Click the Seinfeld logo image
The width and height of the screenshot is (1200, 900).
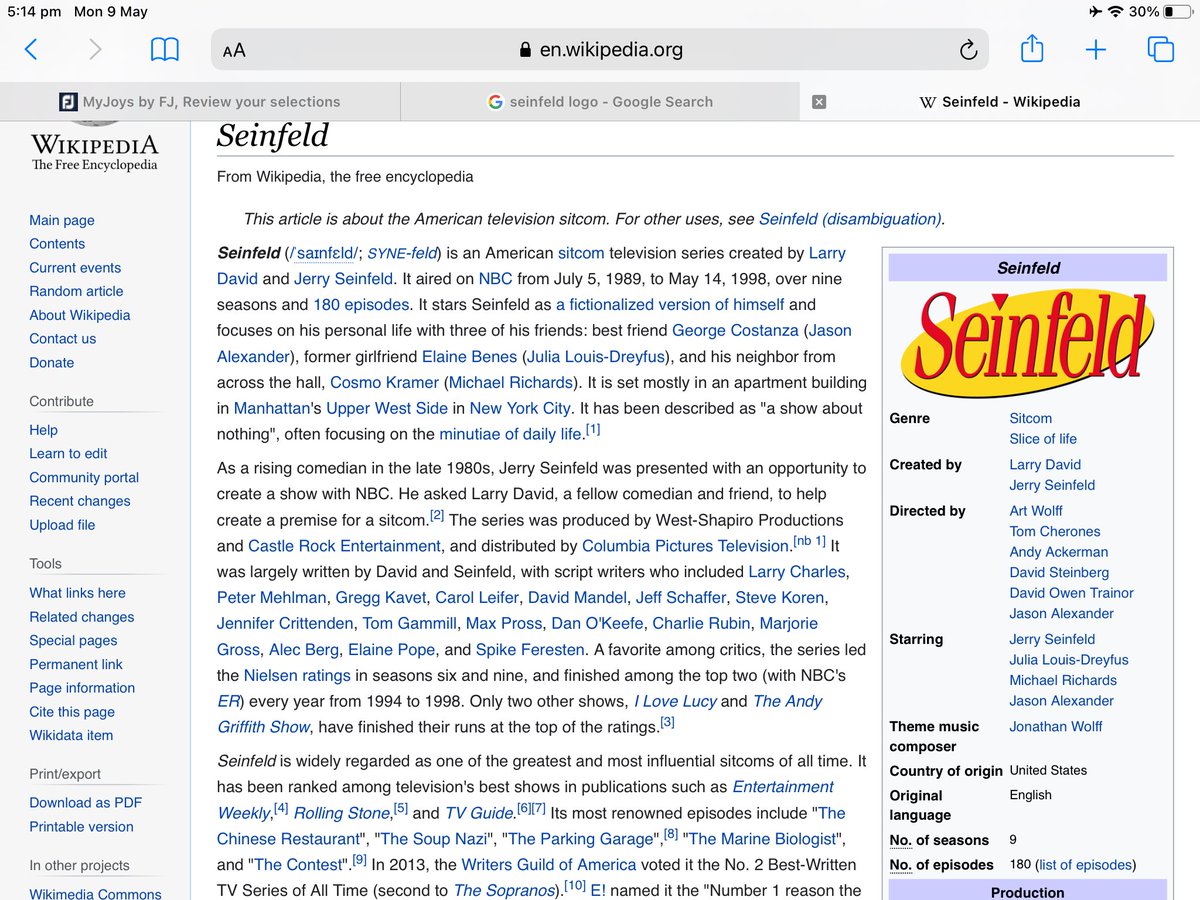[1027, 343]
